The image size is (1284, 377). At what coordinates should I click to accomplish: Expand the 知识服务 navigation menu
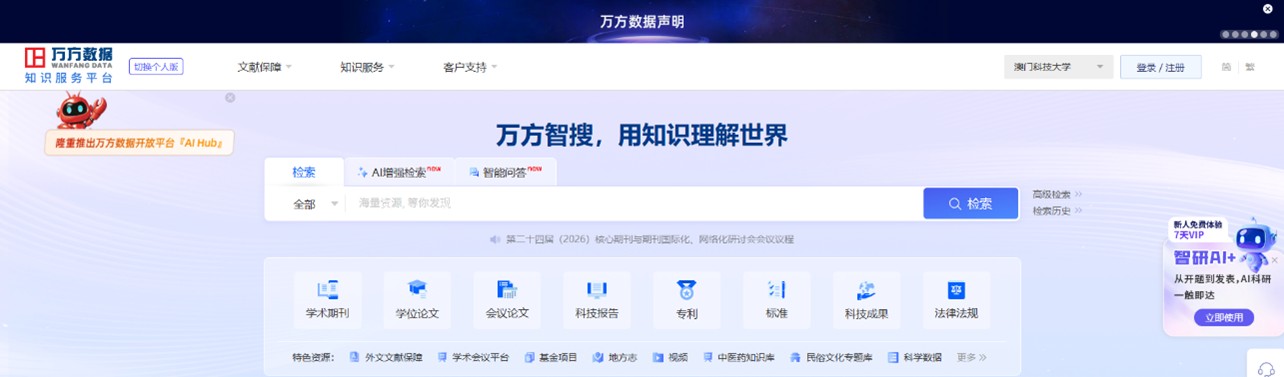coord(367,67)
